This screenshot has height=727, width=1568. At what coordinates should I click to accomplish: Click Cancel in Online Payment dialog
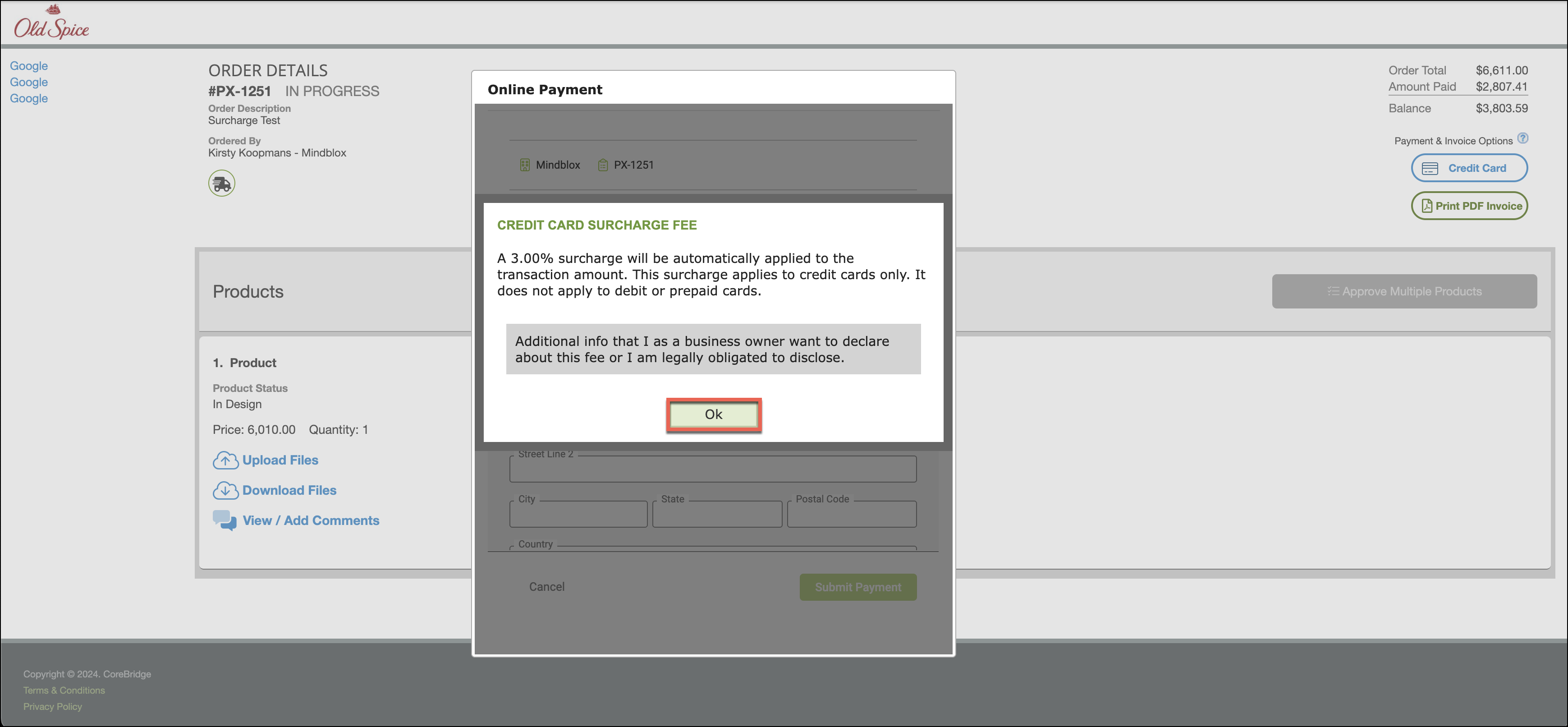coord(546,587)
